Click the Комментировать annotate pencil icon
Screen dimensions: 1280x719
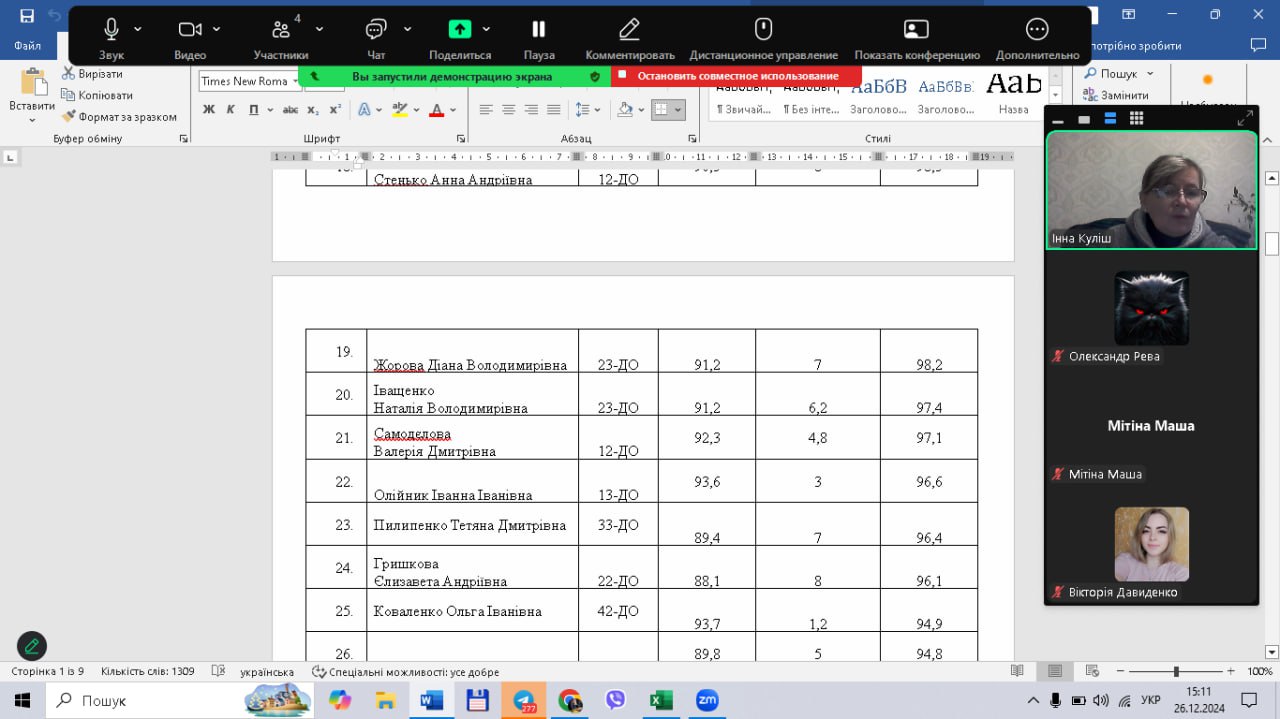pos(629,30)
